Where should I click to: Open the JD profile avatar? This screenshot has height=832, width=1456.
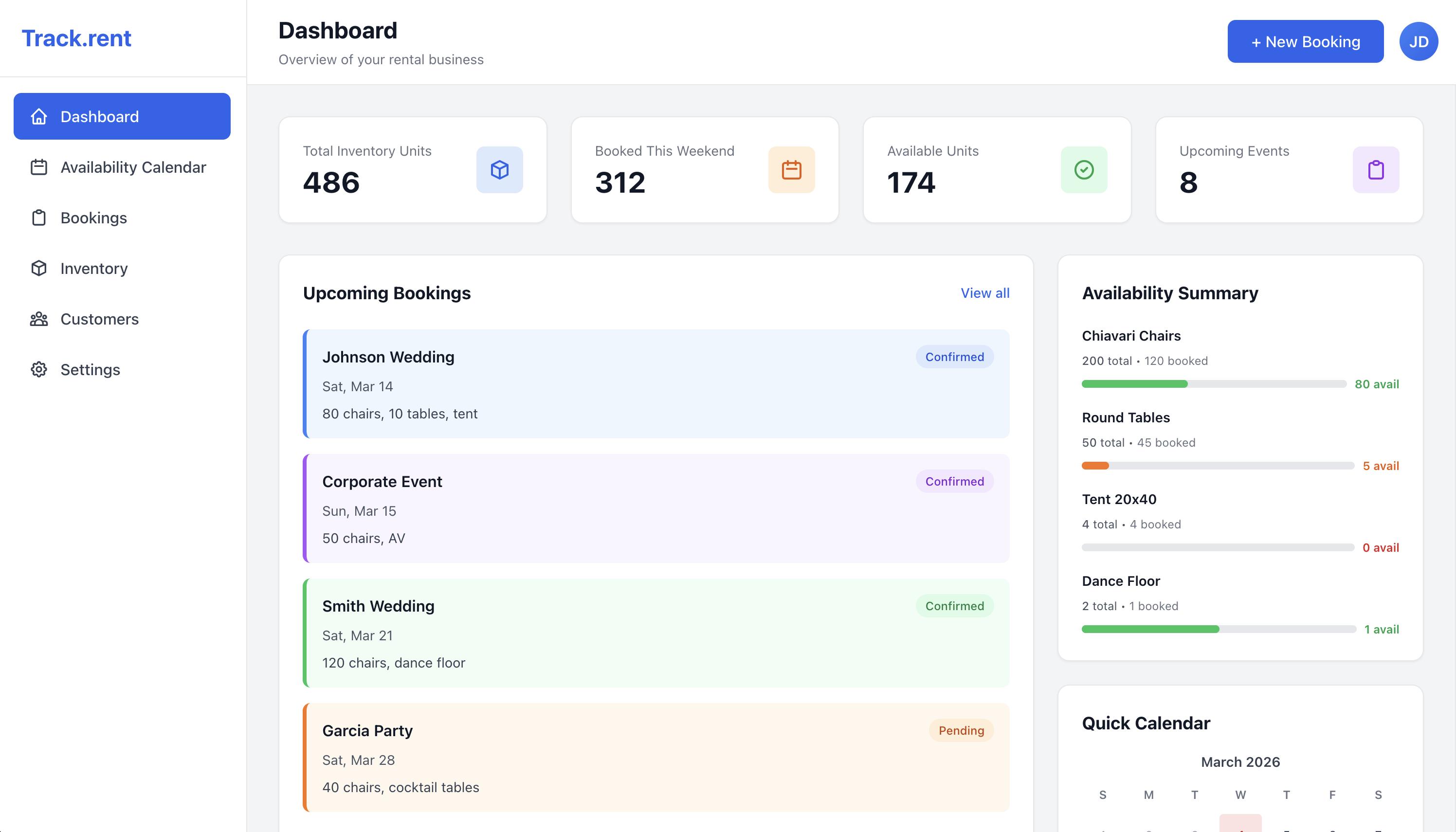(x=1419, y=41)
